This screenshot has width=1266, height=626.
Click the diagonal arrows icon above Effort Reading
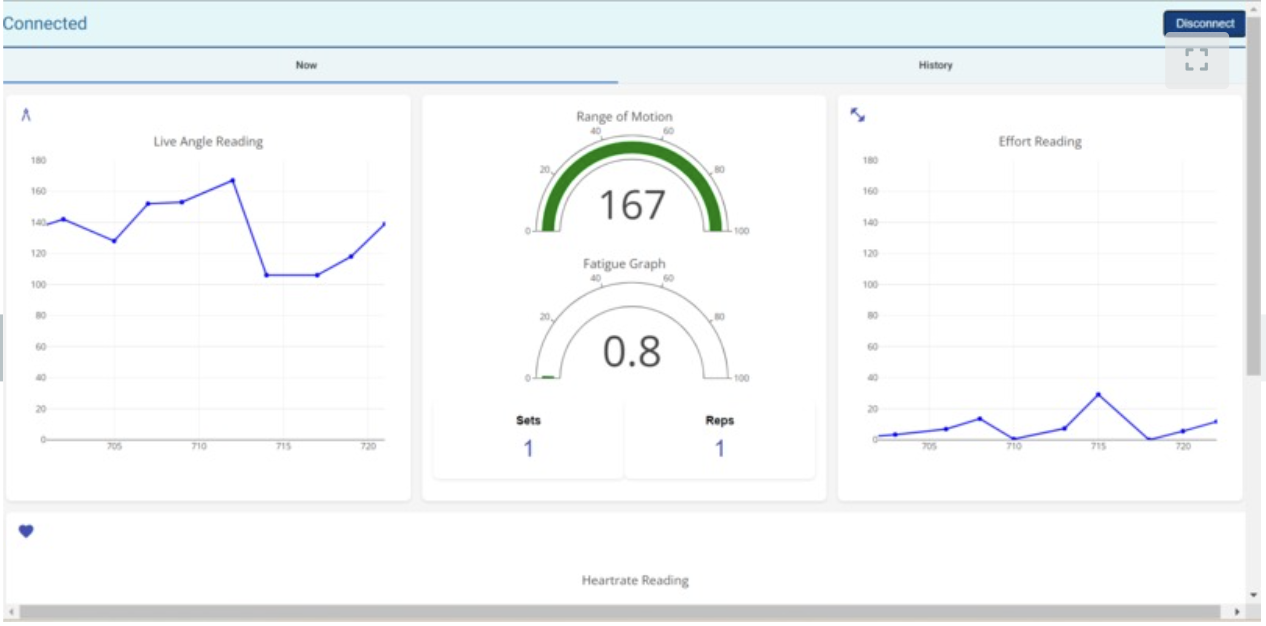pyautogui.click(x=857, y=115)
